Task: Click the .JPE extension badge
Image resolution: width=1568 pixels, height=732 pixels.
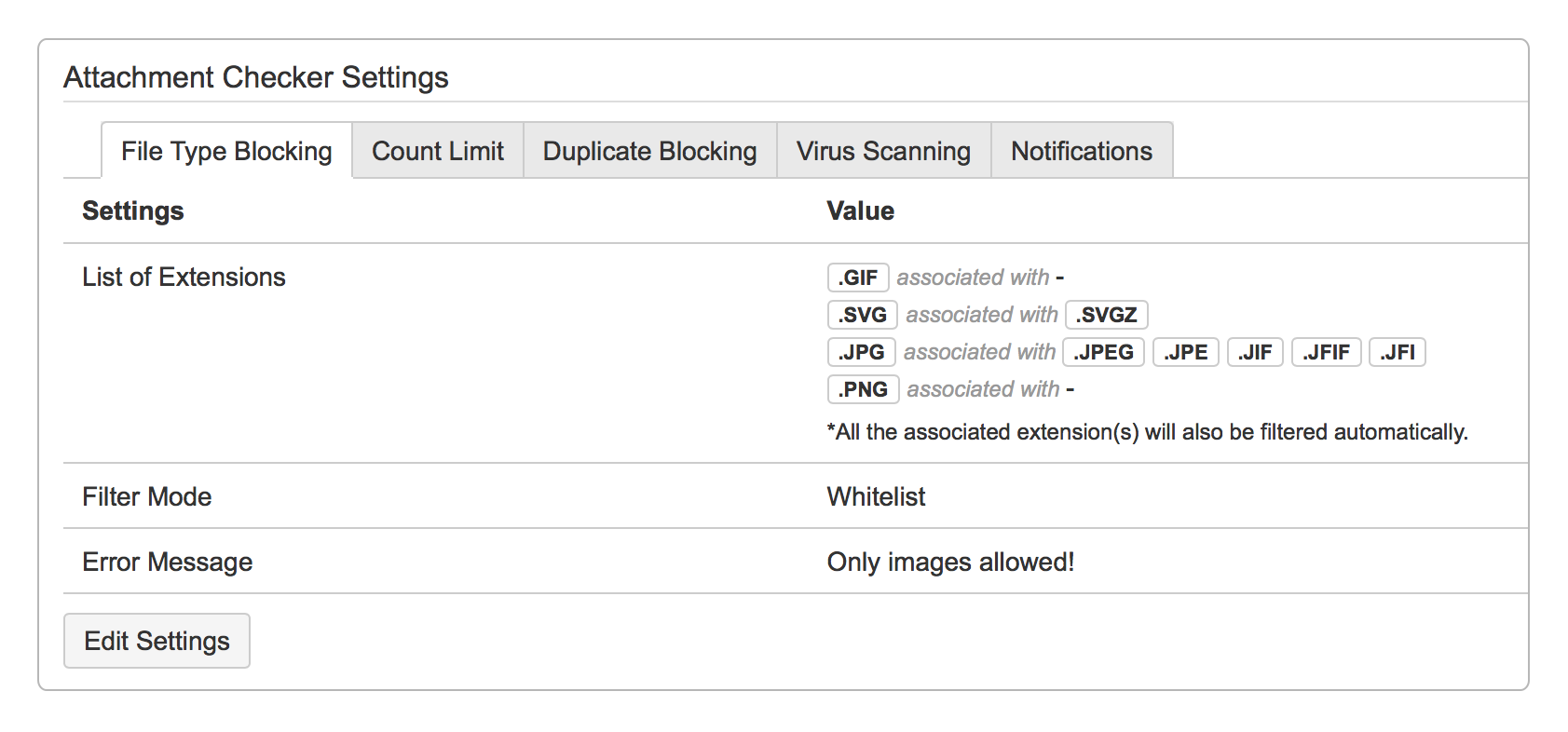Action: click(1185, 351)
